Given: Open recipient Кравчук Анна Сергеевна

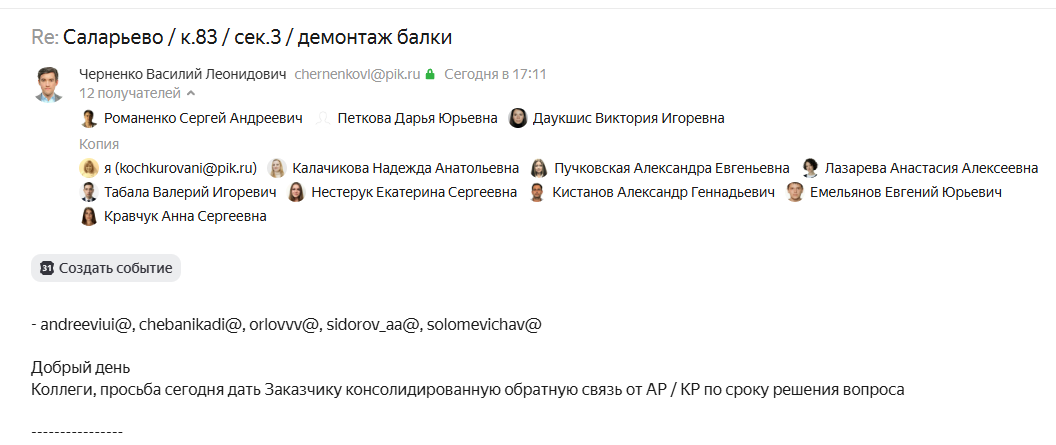Looking at the screenshot, I should pyautogui.click(x=173, y=217).
